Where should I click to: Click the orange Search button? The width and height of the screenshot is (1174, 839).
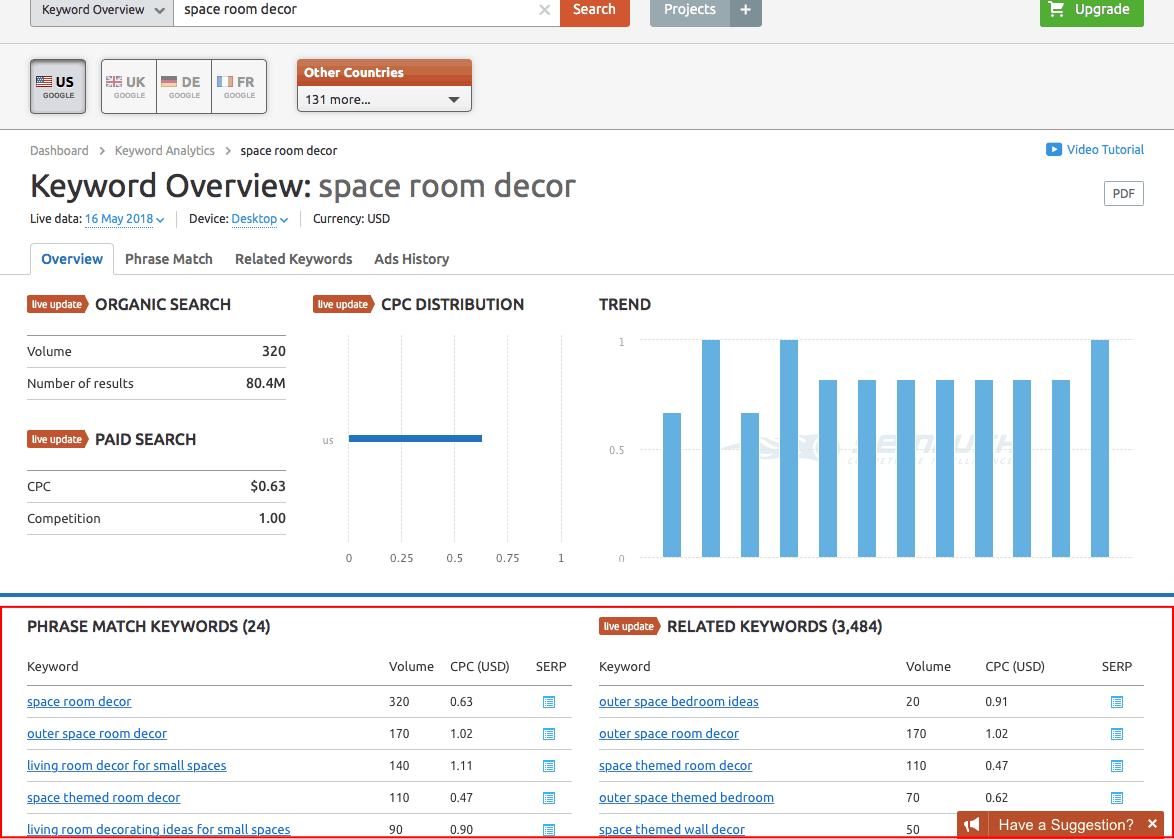click(x=594, y=10)
